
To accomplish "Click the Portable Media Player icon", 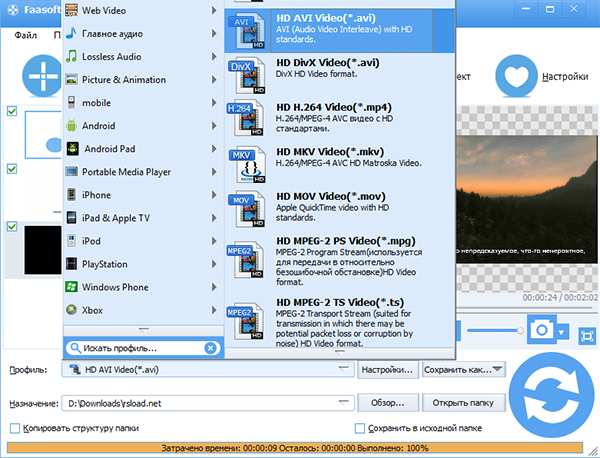I will (x=72, y=172).
